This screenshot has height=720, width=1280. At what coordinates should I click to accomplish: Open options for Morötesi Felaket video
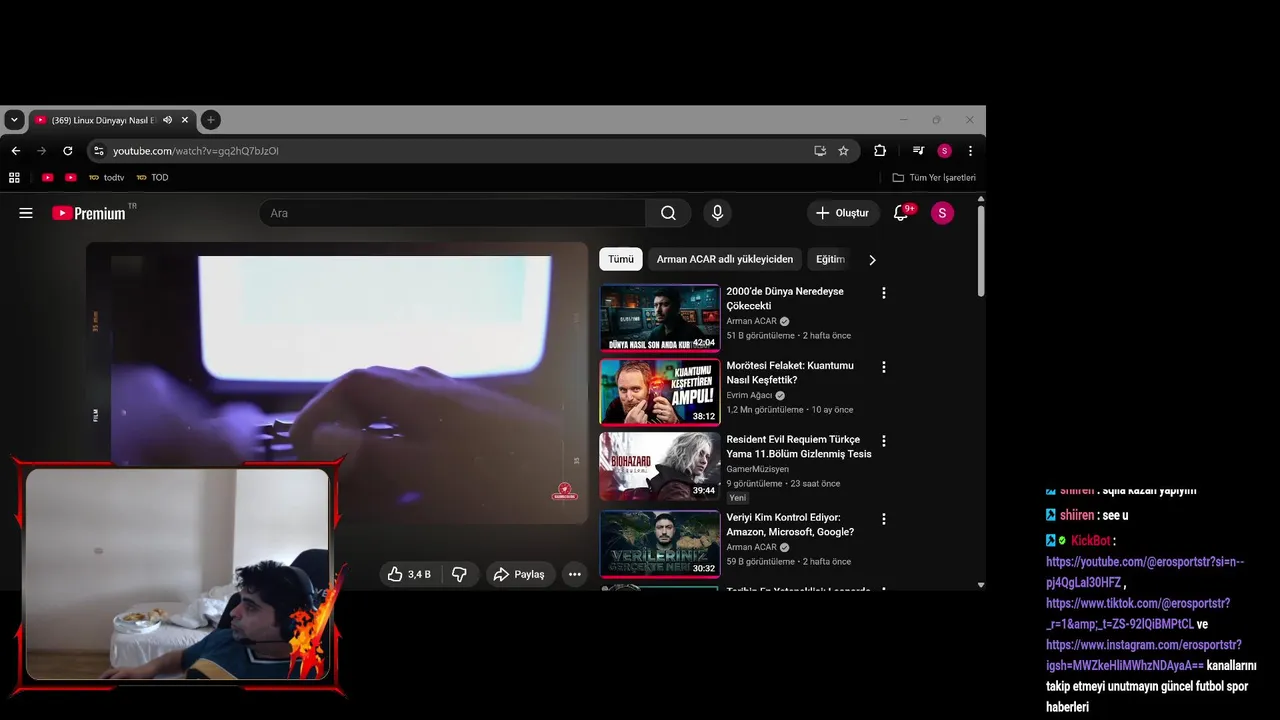tap(883, 367)
